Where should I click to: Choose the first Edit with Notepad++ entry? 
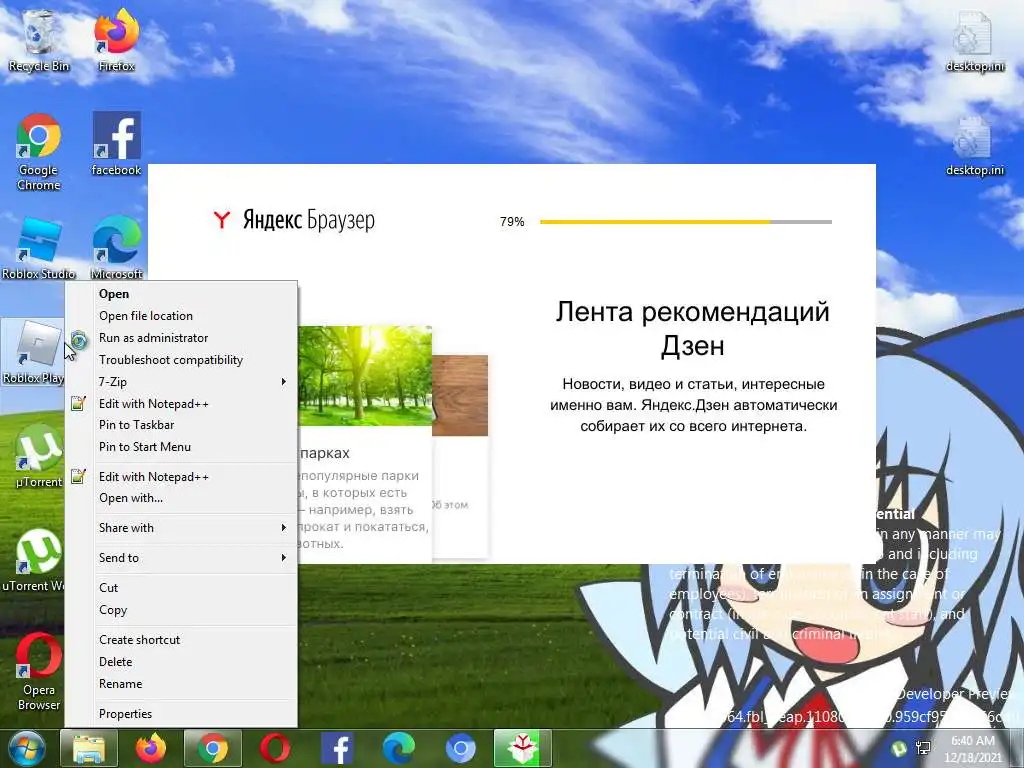[x=182, y=404]
